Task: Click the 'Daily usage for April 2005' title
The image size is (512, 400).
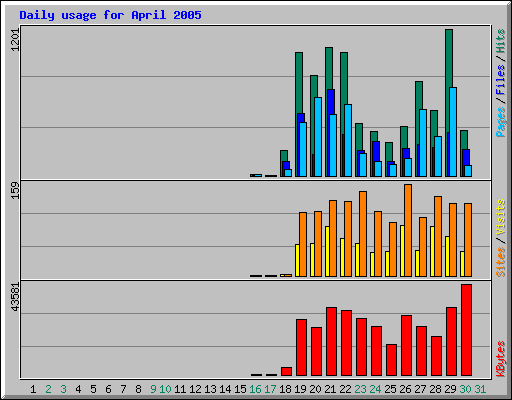Action: [110, 15]
